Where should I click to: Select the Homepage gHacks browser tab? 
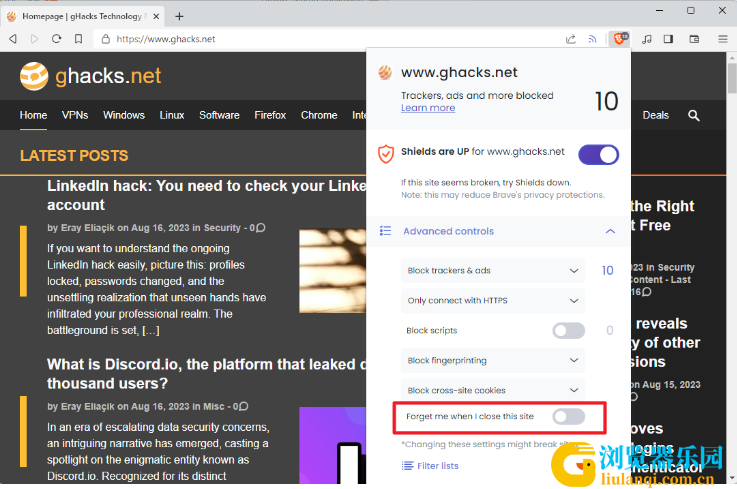coord(83,16)
